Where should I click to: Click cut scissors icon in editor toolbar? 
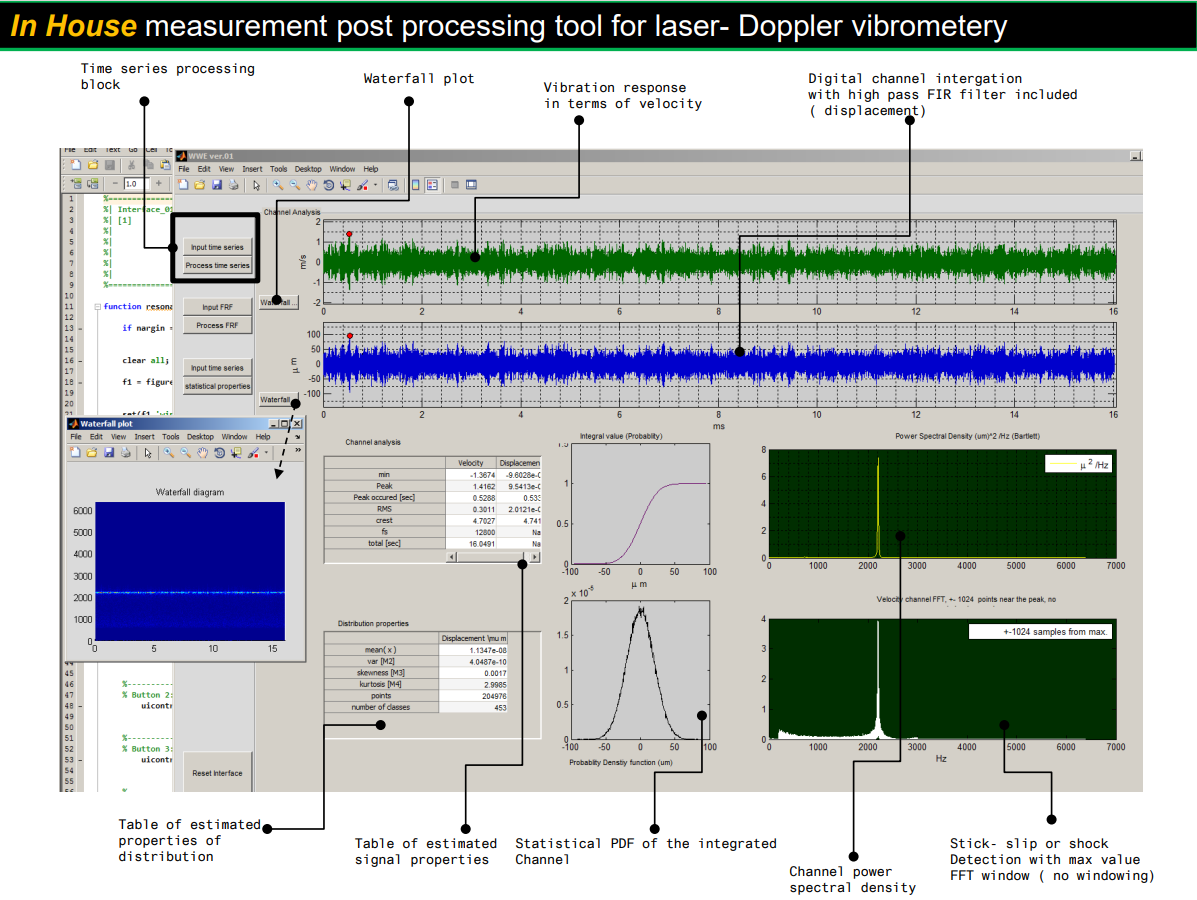click(x=131, y=164)
